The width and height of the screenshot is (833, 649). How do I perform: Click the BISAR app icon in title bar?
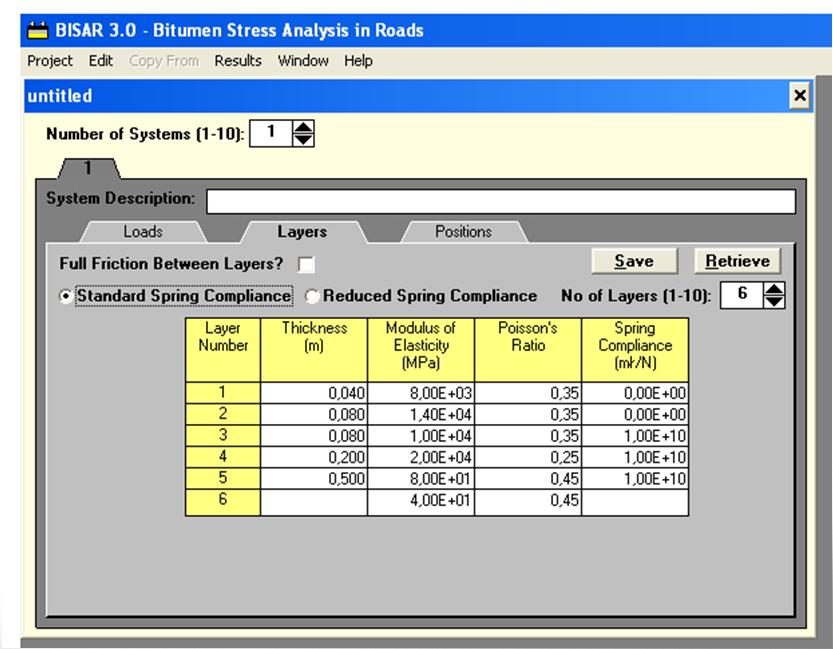tap(37, 30)
